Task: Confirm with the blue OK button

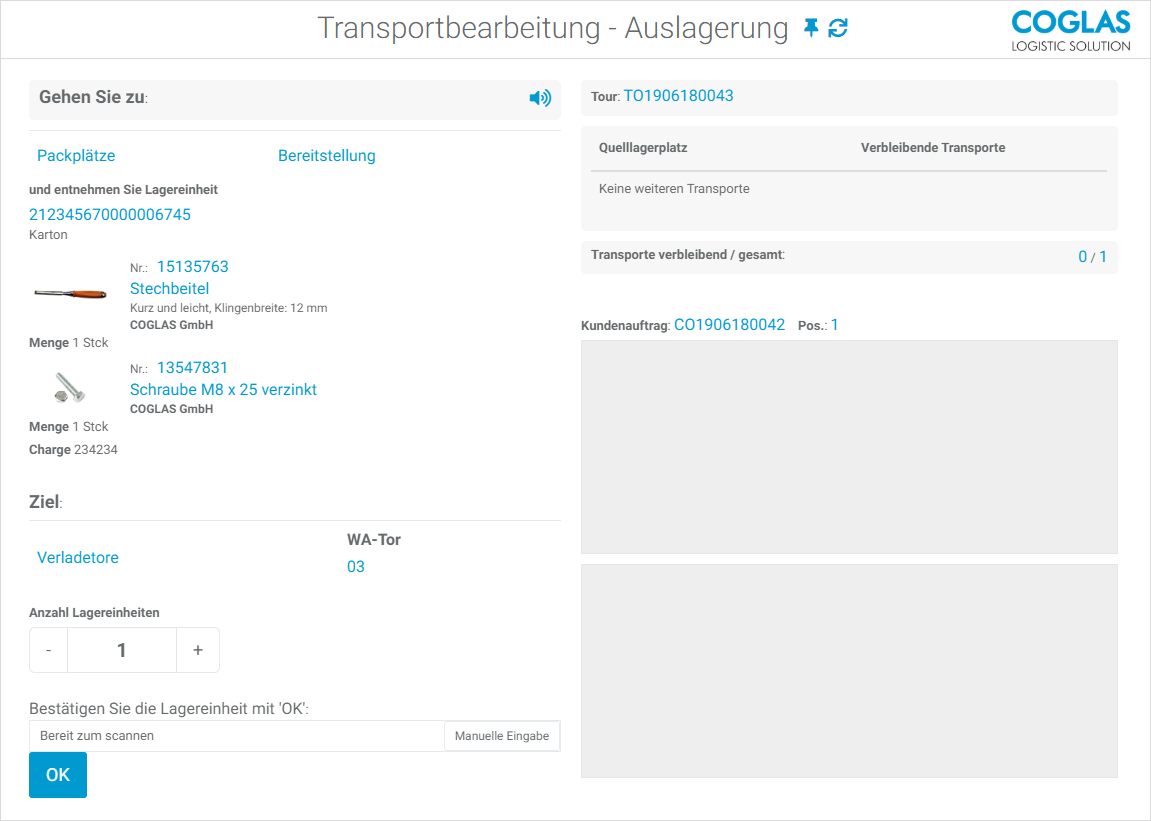Action: (x=58, y=775)
